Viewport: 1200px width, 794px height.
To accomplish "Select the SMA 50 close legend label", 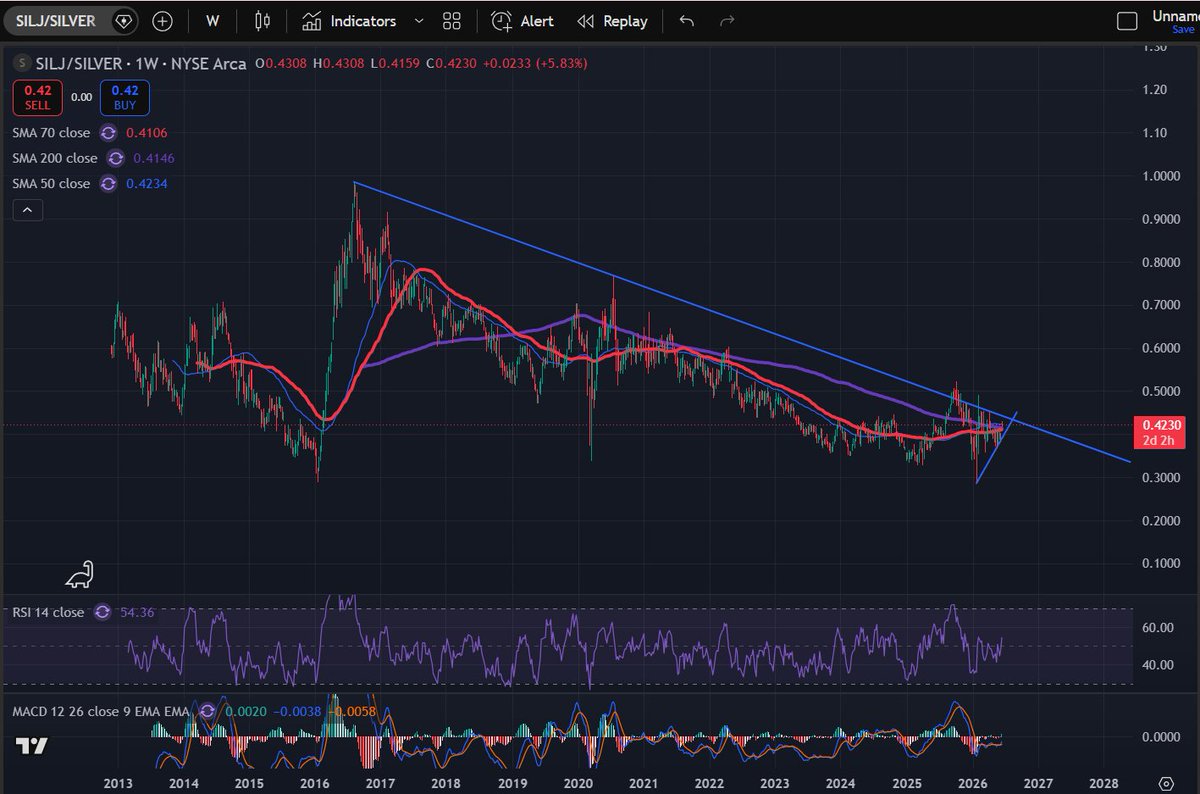I will coord(51,184).
